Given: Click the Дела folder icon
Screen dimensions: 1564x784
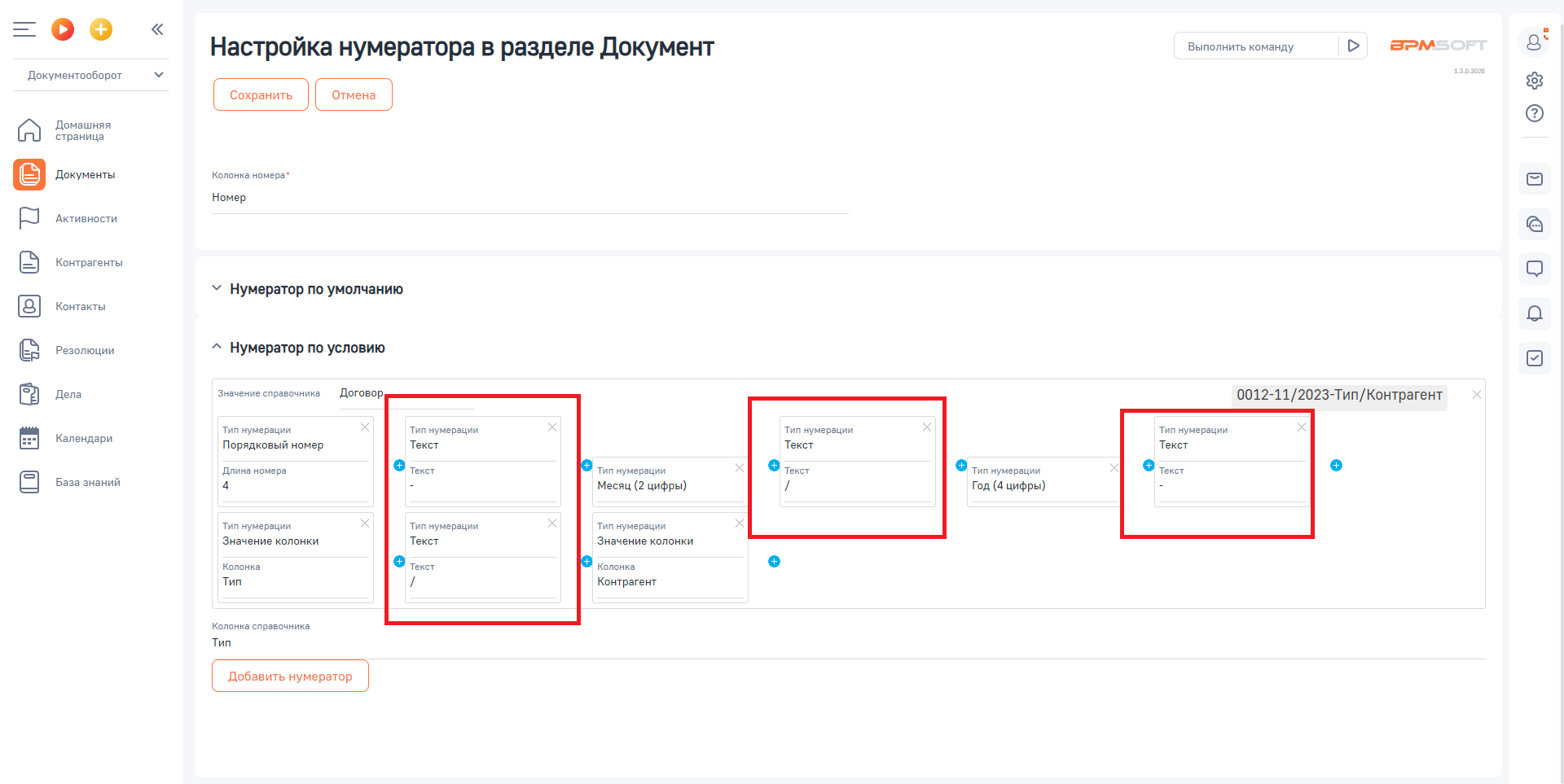Looking at the screenshot, I should (29, 394).
